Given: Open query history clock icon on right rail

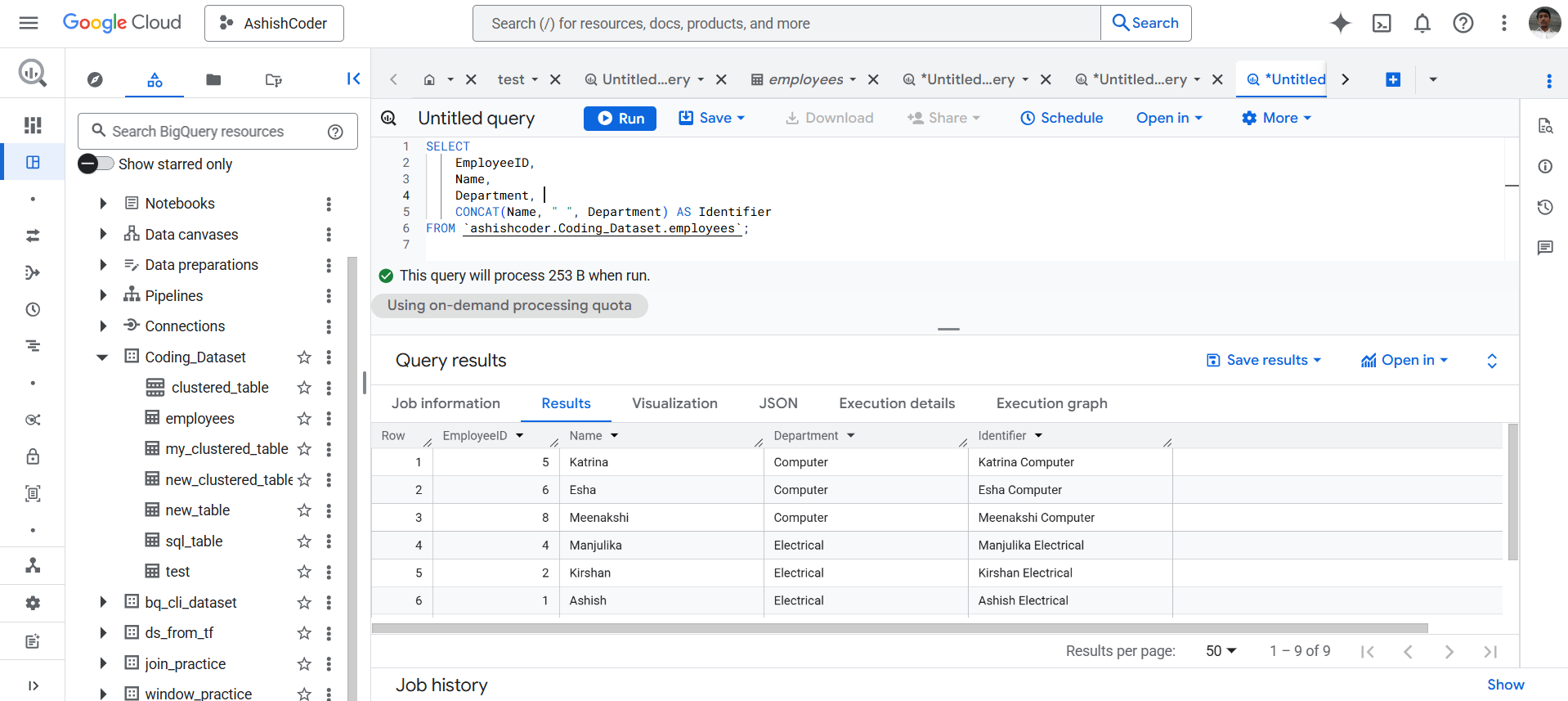Looking at the screenshot, I should [x=1544, y=207].
